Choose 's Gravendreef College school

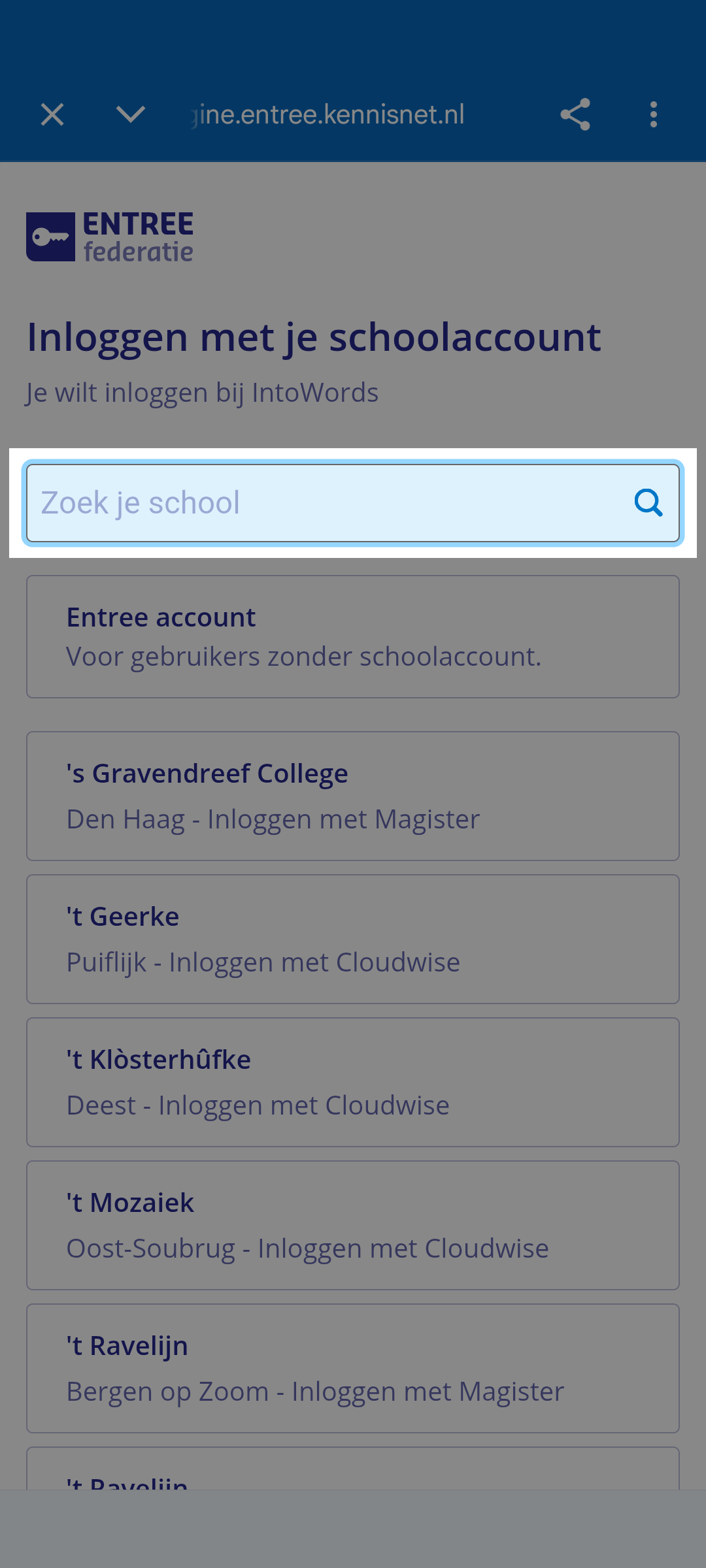coord(353,796)
